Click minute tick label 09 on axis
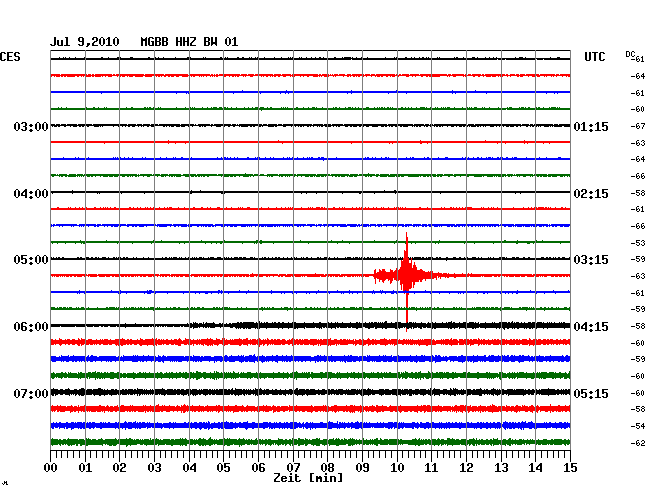 tap(362, 468)
